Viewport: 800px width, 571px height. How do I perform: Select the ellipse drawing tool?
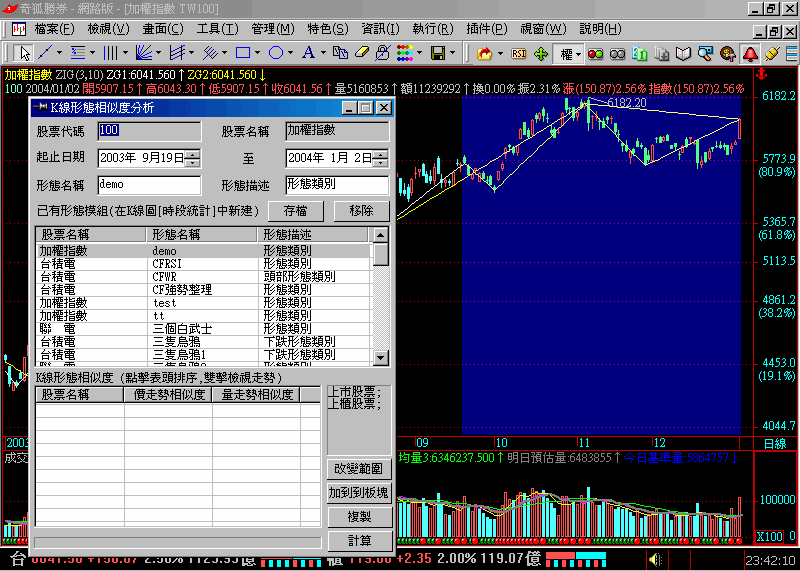point(276,53)
